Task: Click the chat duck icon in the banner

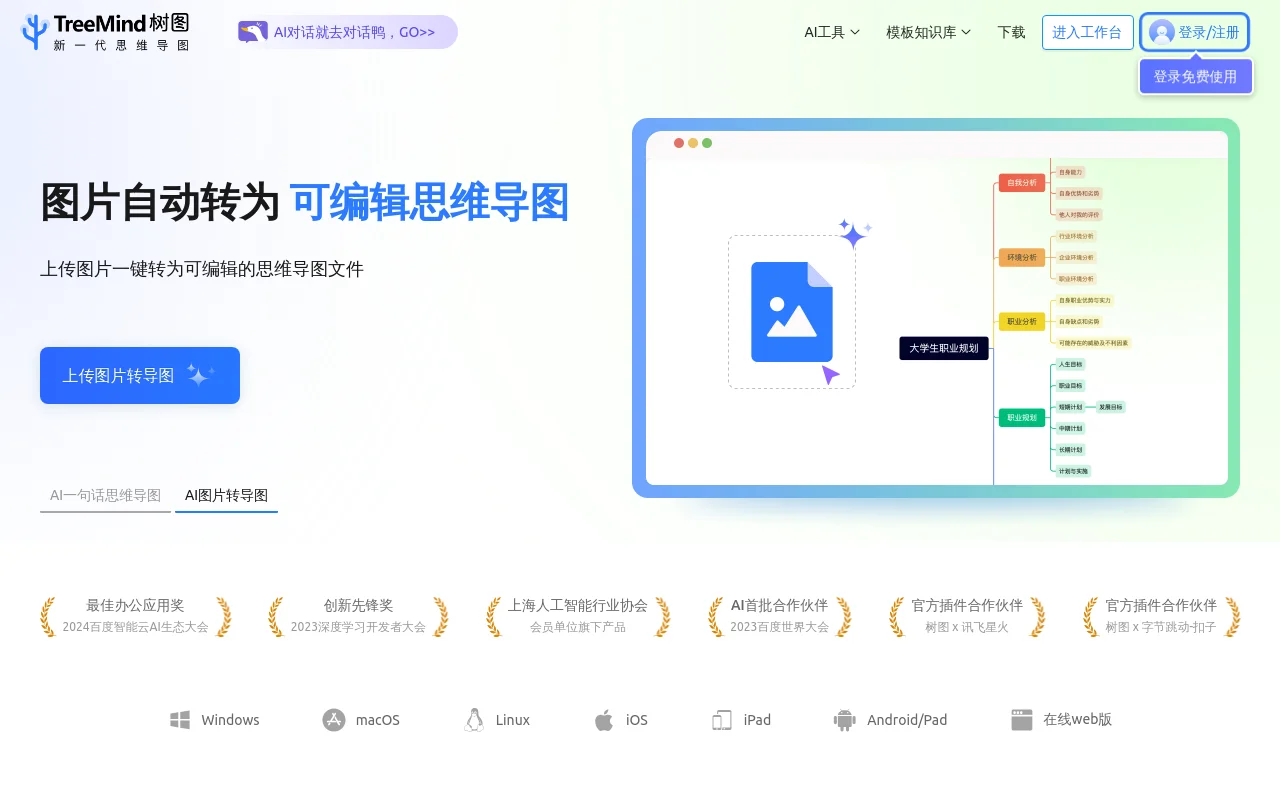Action: 254,31
